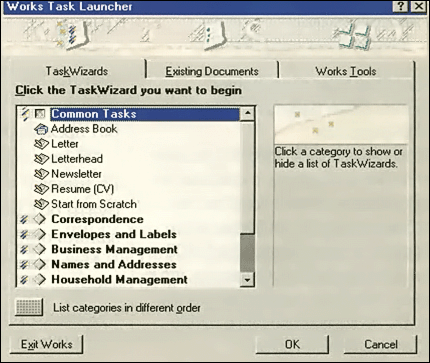Screen dimensions: 430x363
Task: Expand the Correspondence category
Action: pos(97,219)
